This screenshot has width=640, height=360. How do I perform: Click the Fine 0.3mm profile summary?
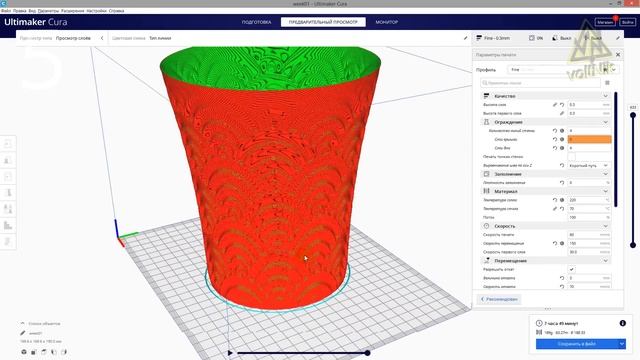tap(493, 38)
